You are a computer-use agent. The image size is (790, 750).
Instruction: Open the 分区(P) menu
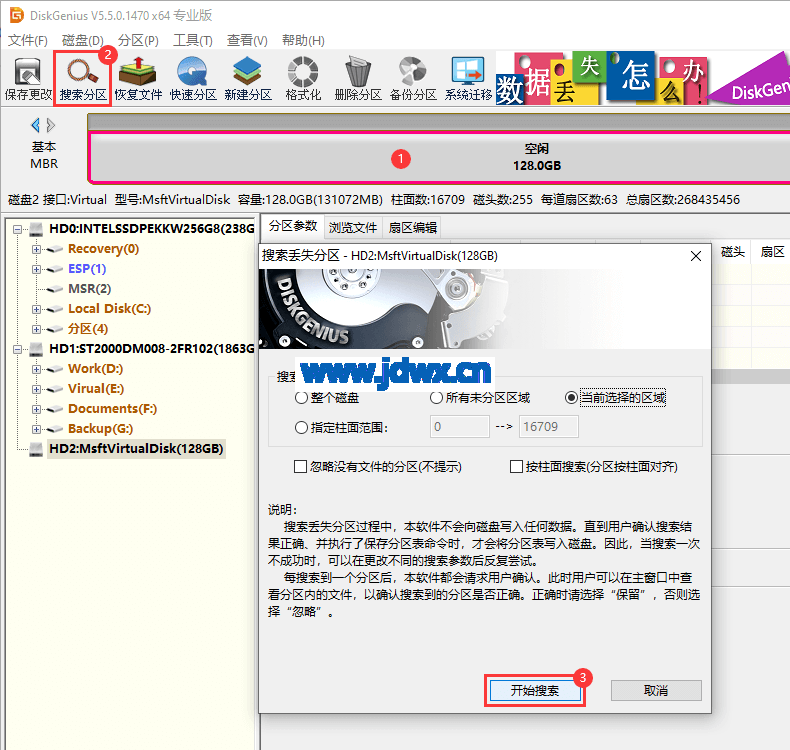click(x=138, y=40)
